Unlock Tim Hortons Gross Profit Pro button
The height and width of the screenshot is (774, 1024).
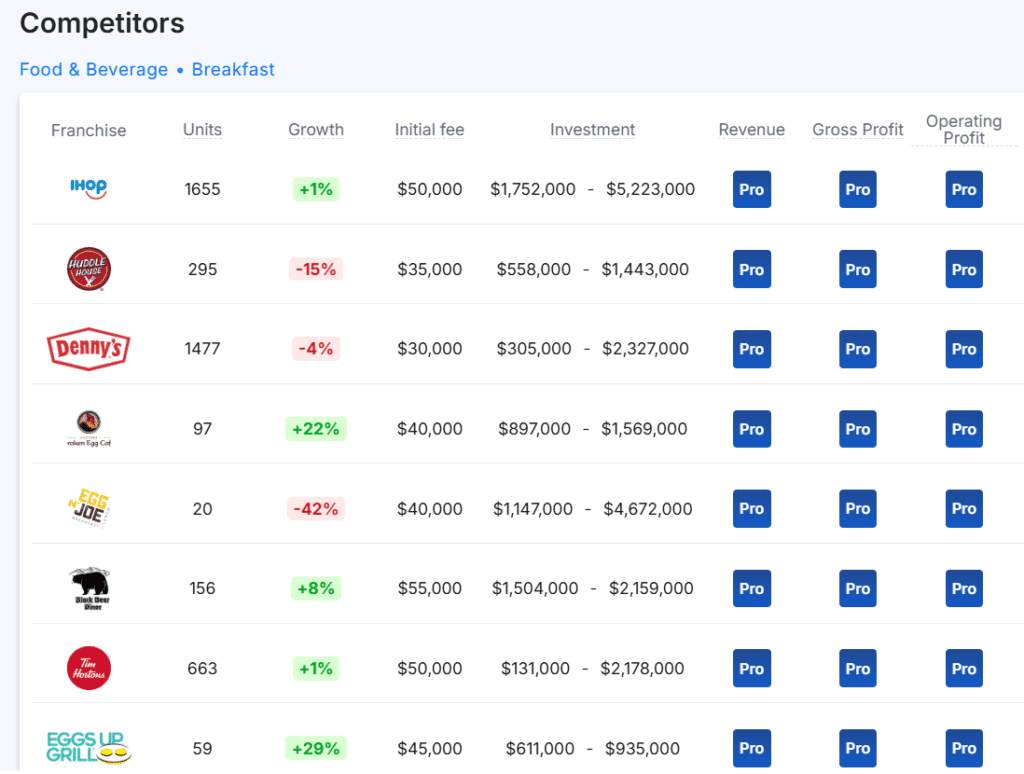(857, 668)
